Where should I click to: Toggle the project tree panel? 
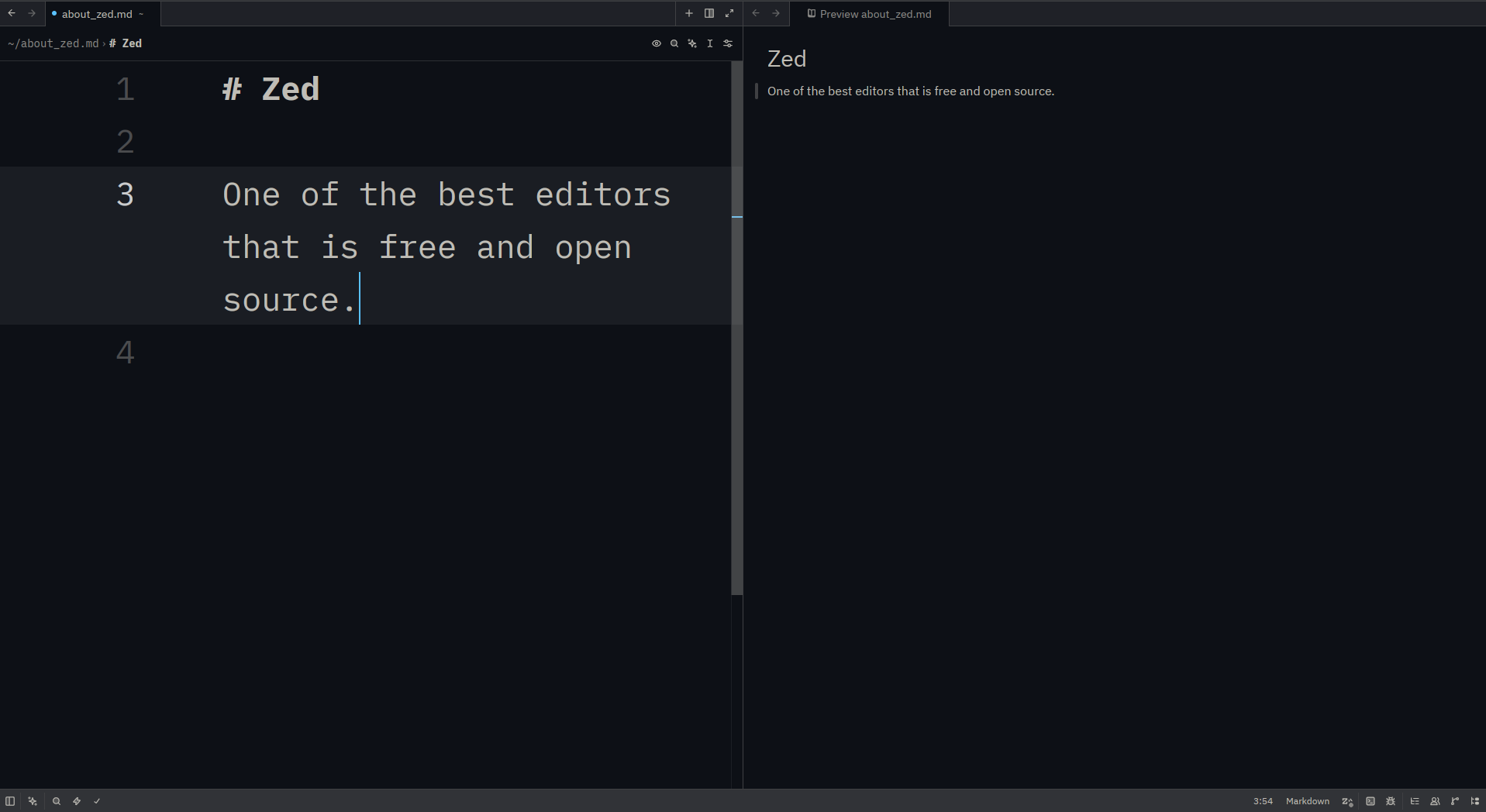coord(1475,801)
